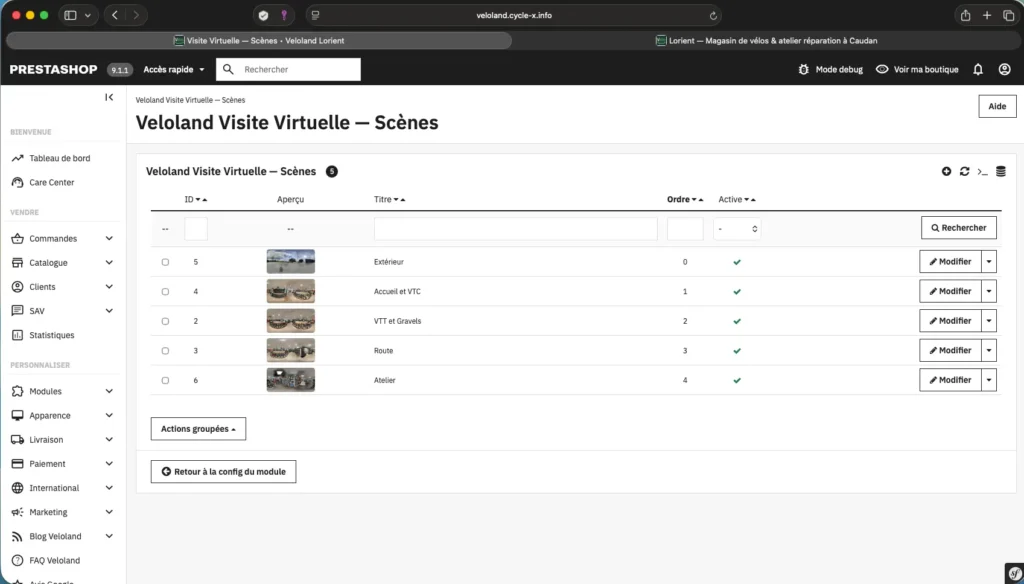Open dropdown arrow next to Extérieur Modifier
The image size is (1024, 584).
coord(989,261)
